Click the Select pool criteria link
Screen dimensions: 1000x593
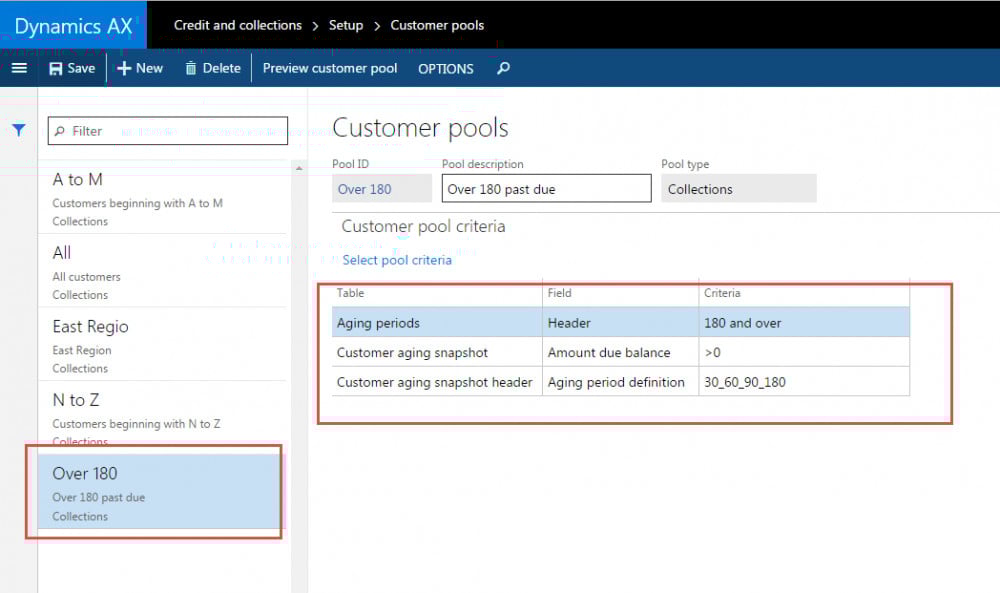[397, 260]
